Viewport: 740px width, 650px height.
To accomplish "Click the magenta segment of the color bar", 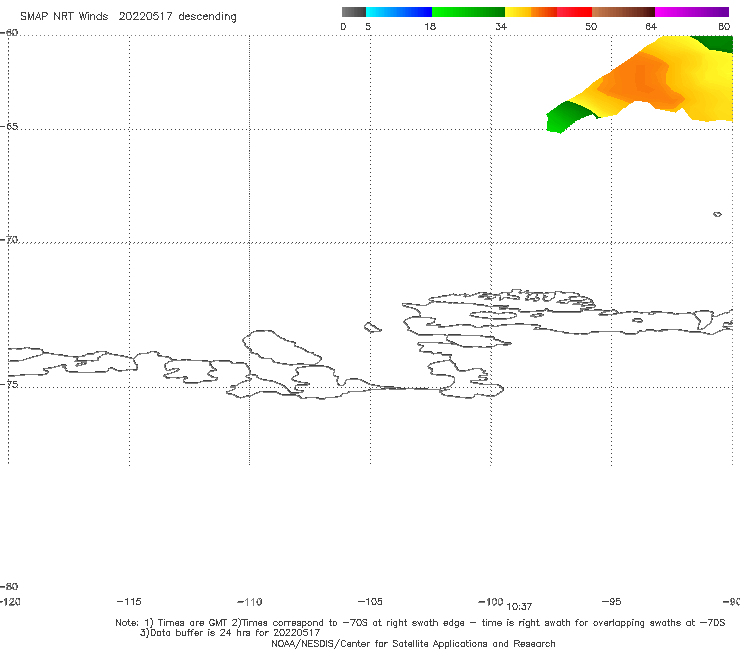I will tap(692, 12).
